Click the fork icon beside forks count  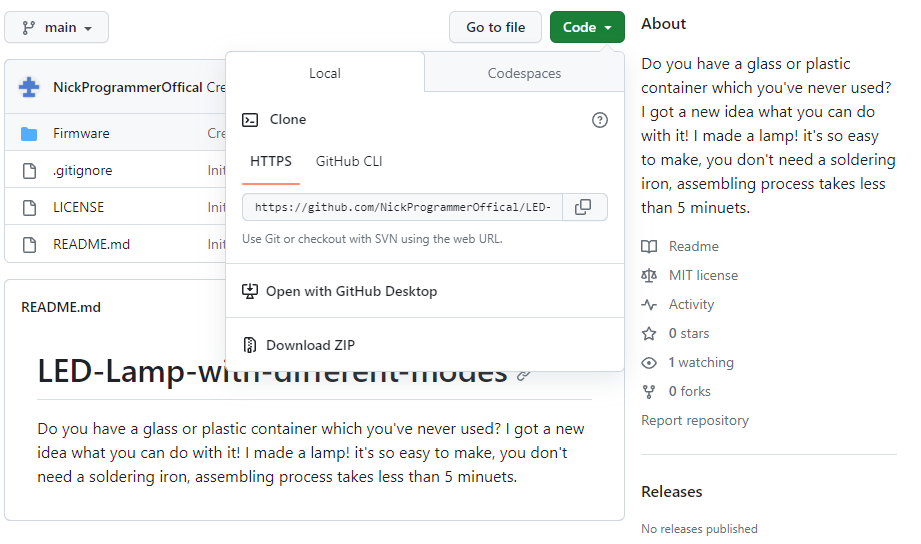[649, 392]
